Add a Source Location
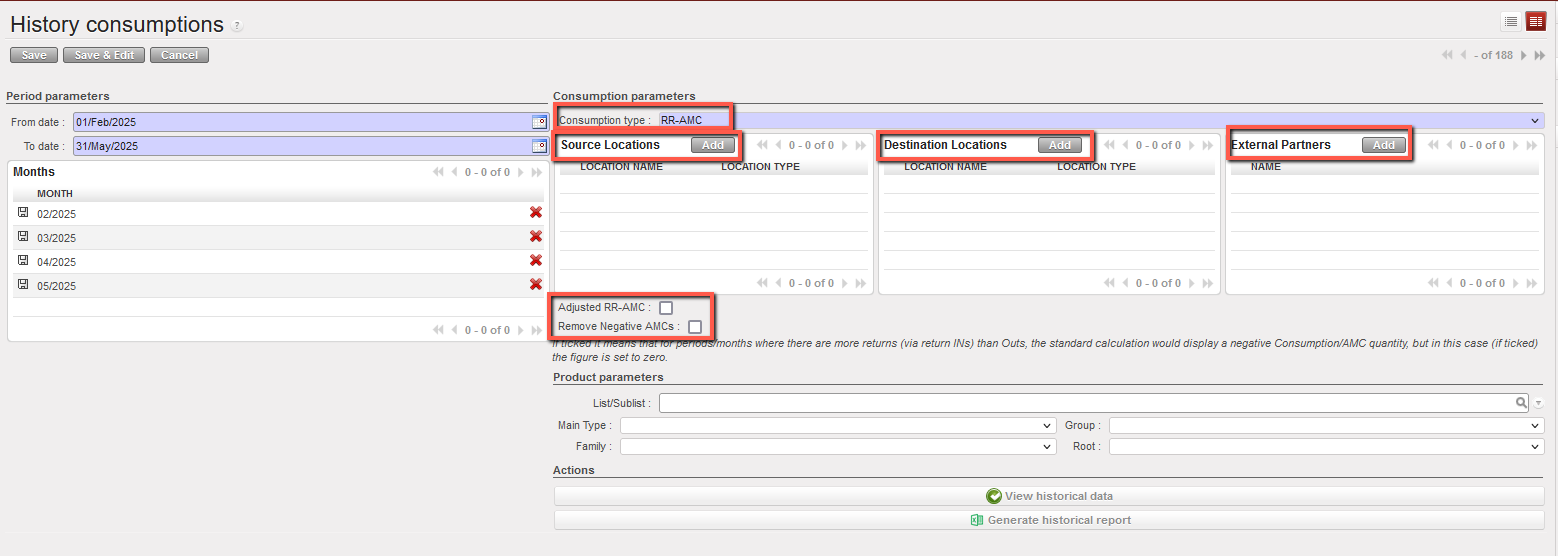 point(713,145)
